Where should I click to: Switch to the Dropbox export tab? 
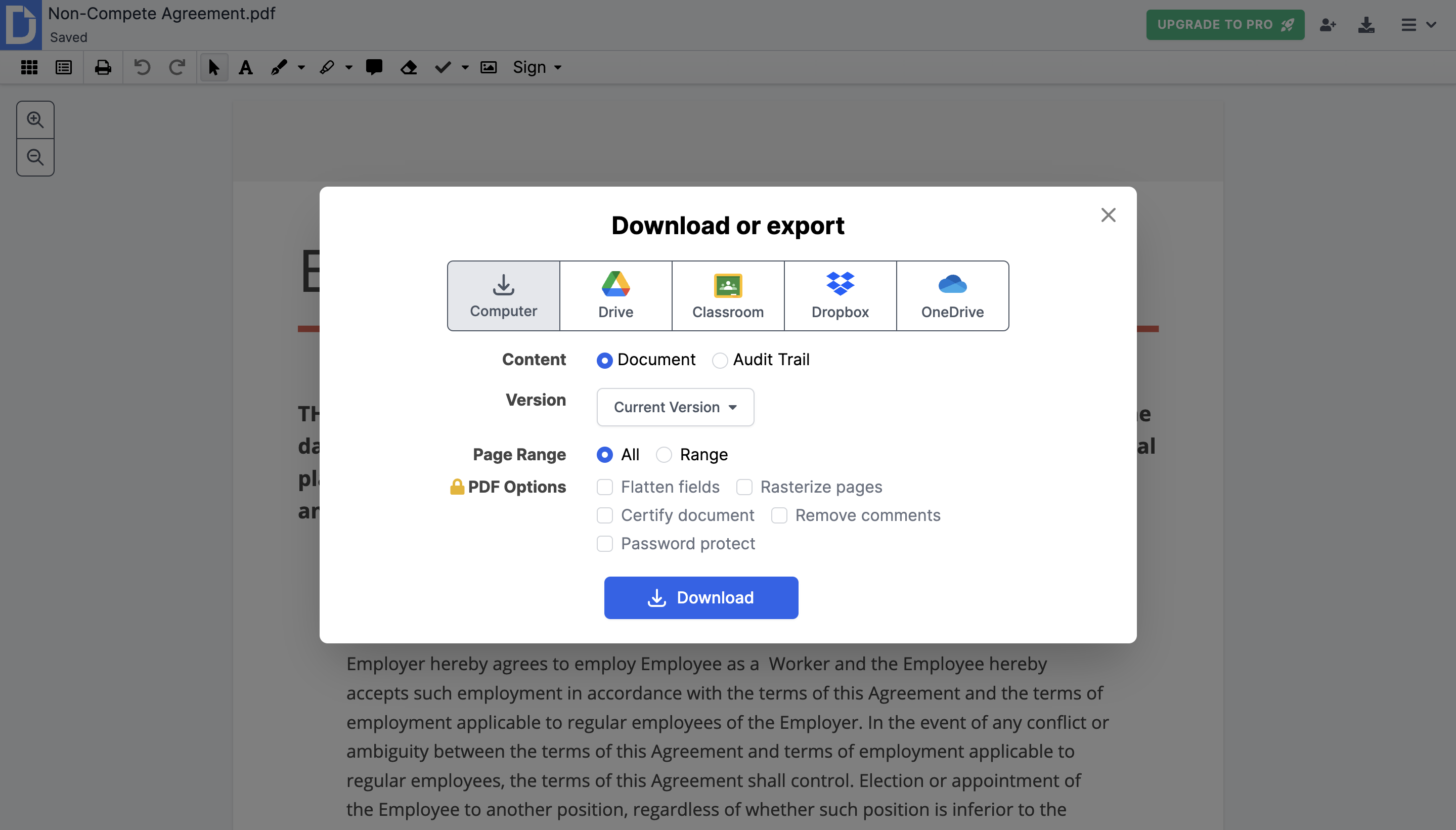[x=840, y=296]
